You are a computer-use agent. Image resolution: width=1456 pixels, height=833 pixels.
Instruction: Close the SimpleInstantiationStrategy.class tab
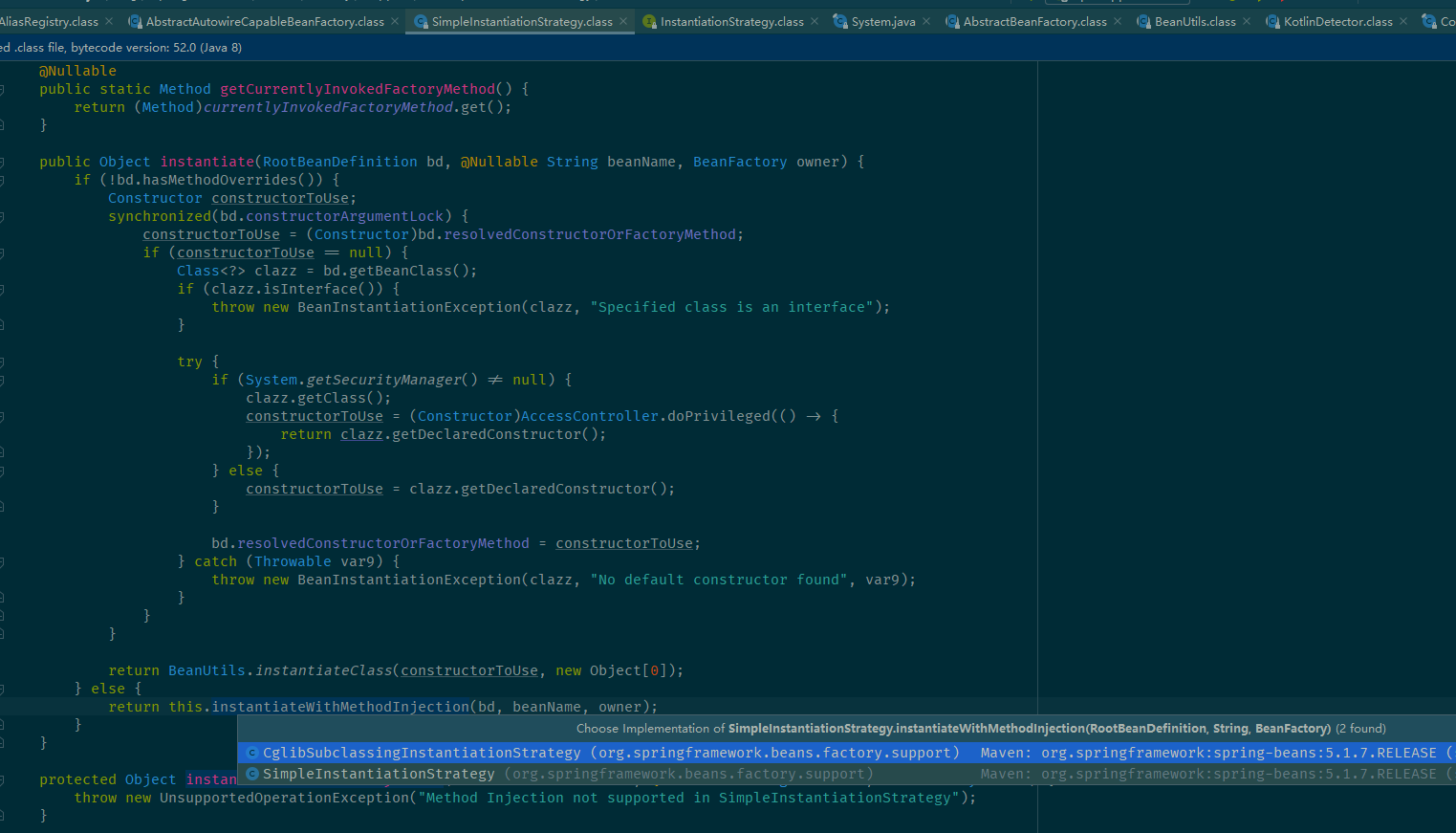point(623,21)
